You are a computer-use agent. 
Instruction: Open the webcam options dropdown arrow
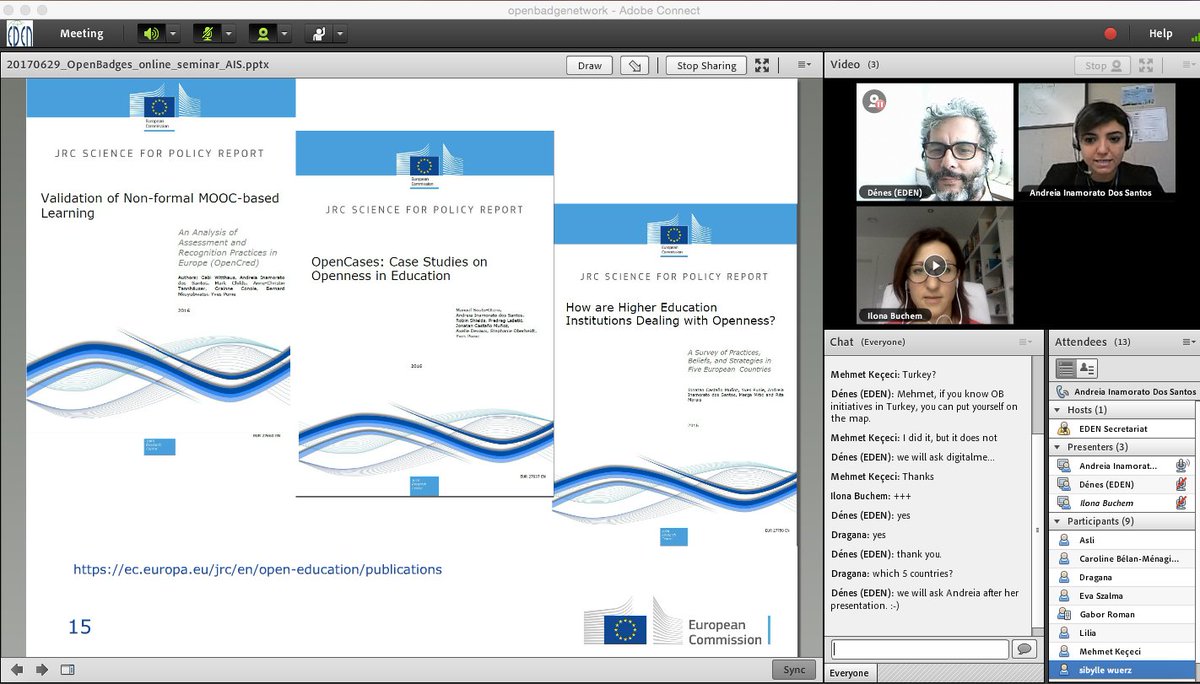pos(284,33)
